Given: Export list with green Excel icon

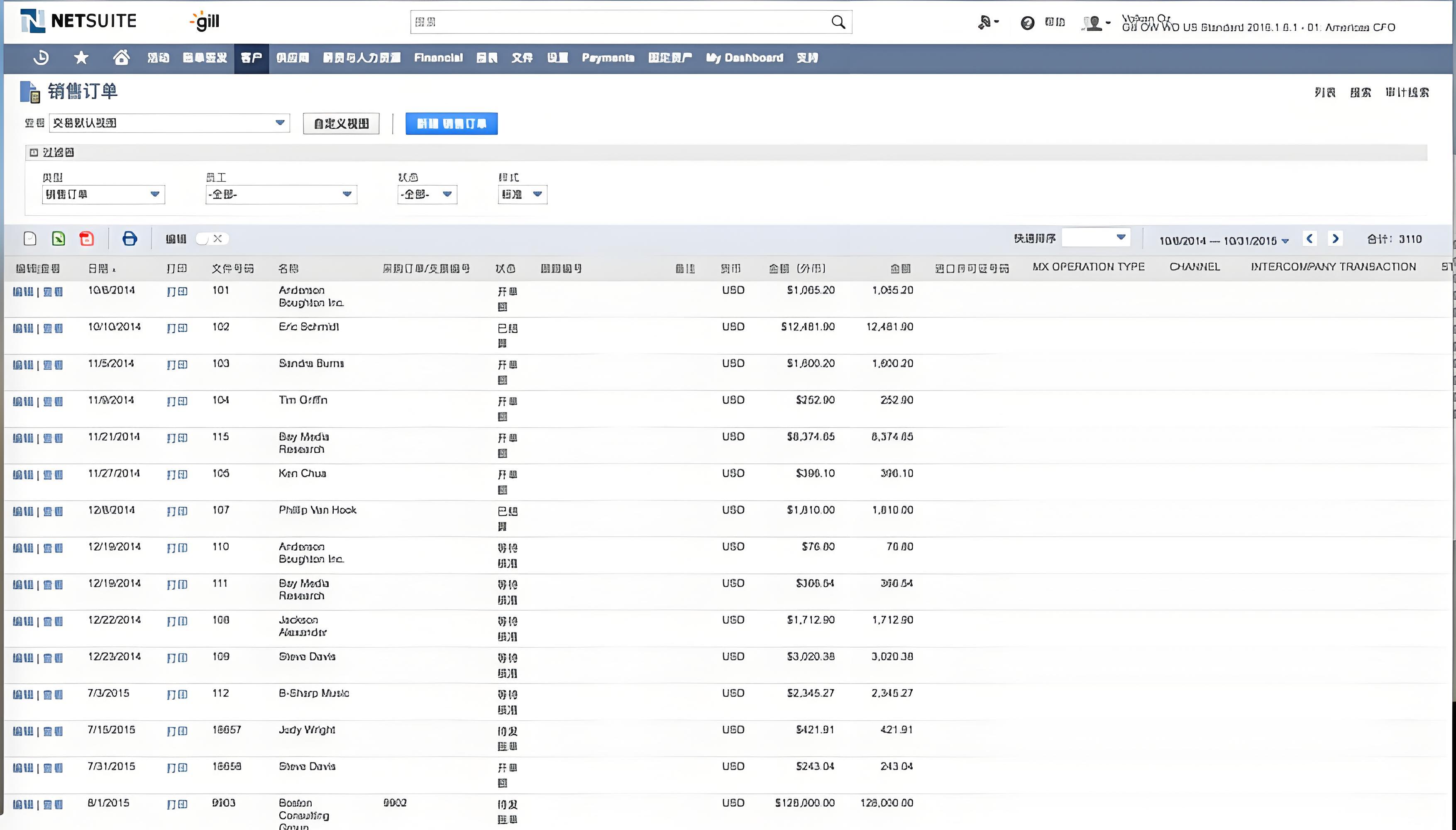Looking at the screenshot, I should [58, 238].
